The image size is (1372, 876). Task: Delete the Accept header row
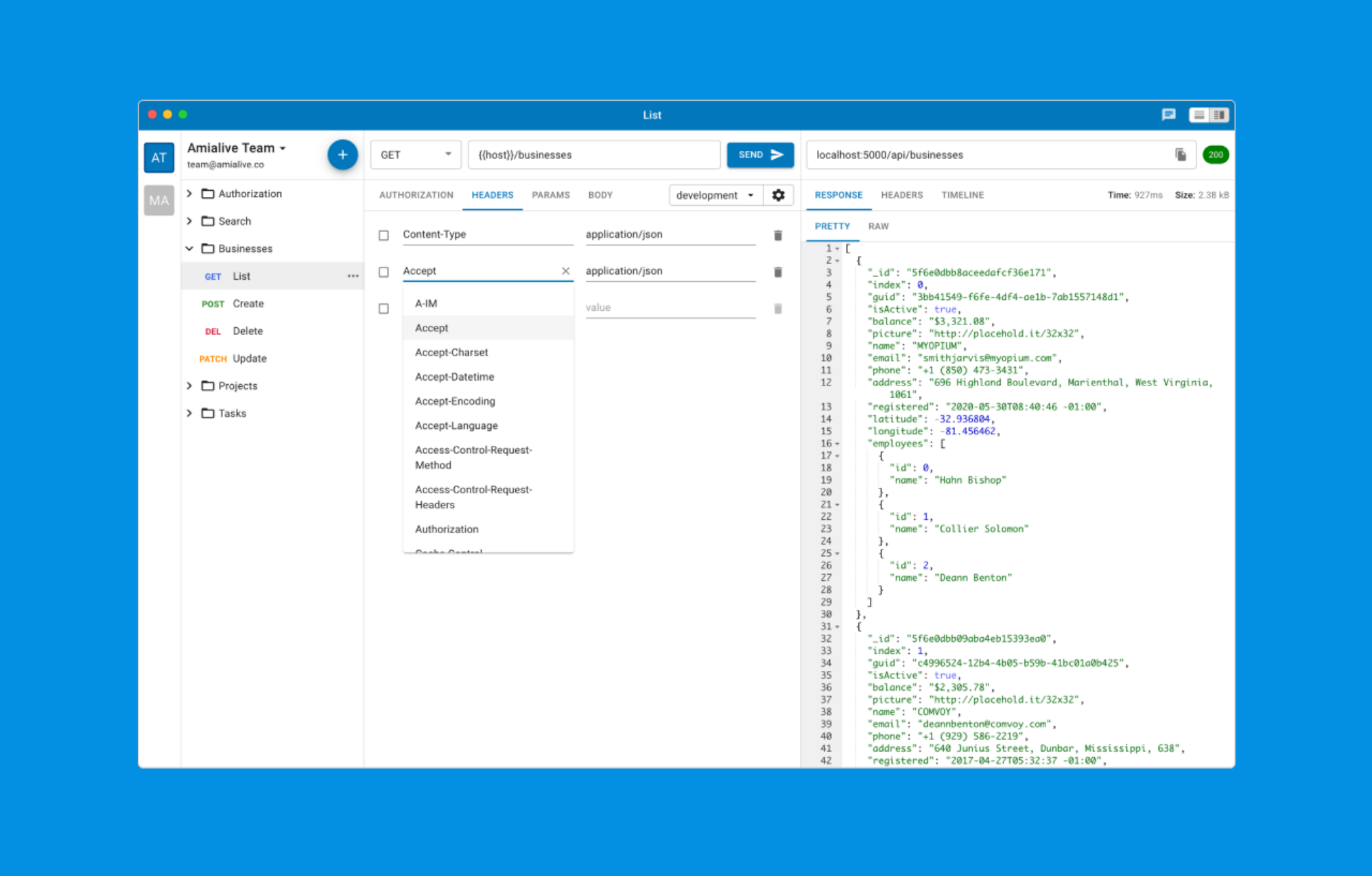778,272
